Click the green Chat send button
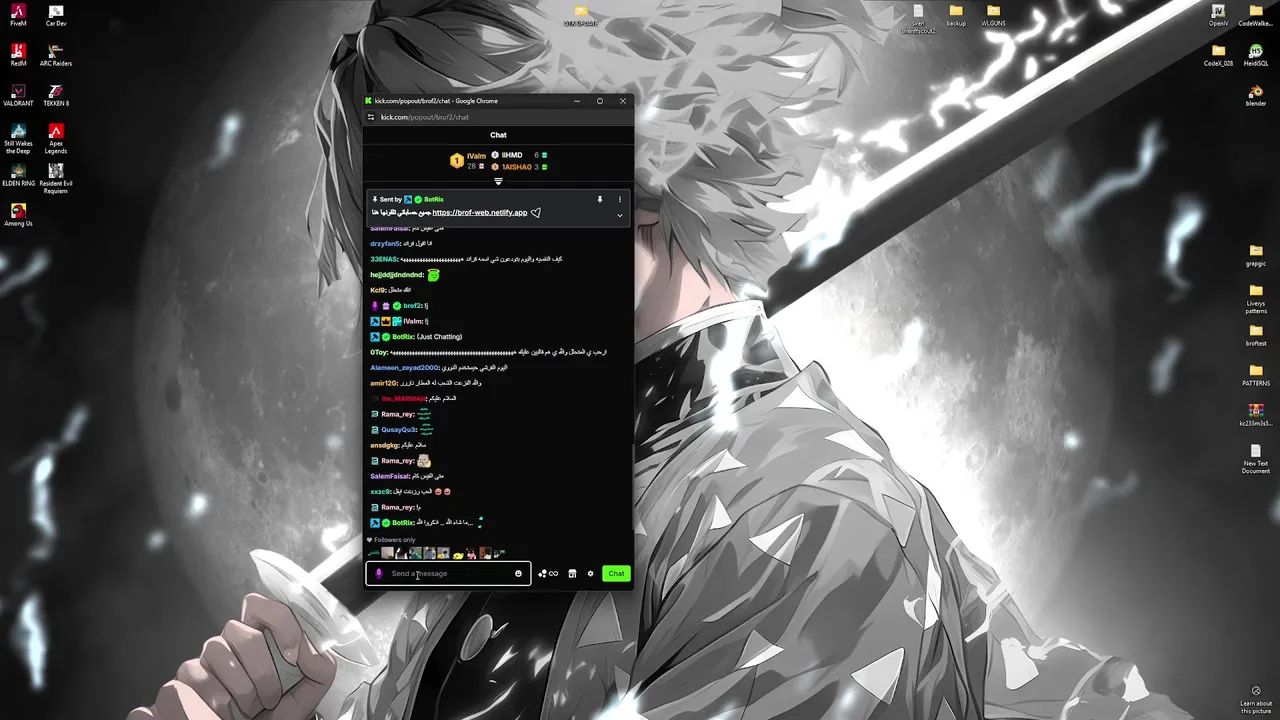Image resolution: width=1280 pixels, height=720 pixels. [616, 574]
